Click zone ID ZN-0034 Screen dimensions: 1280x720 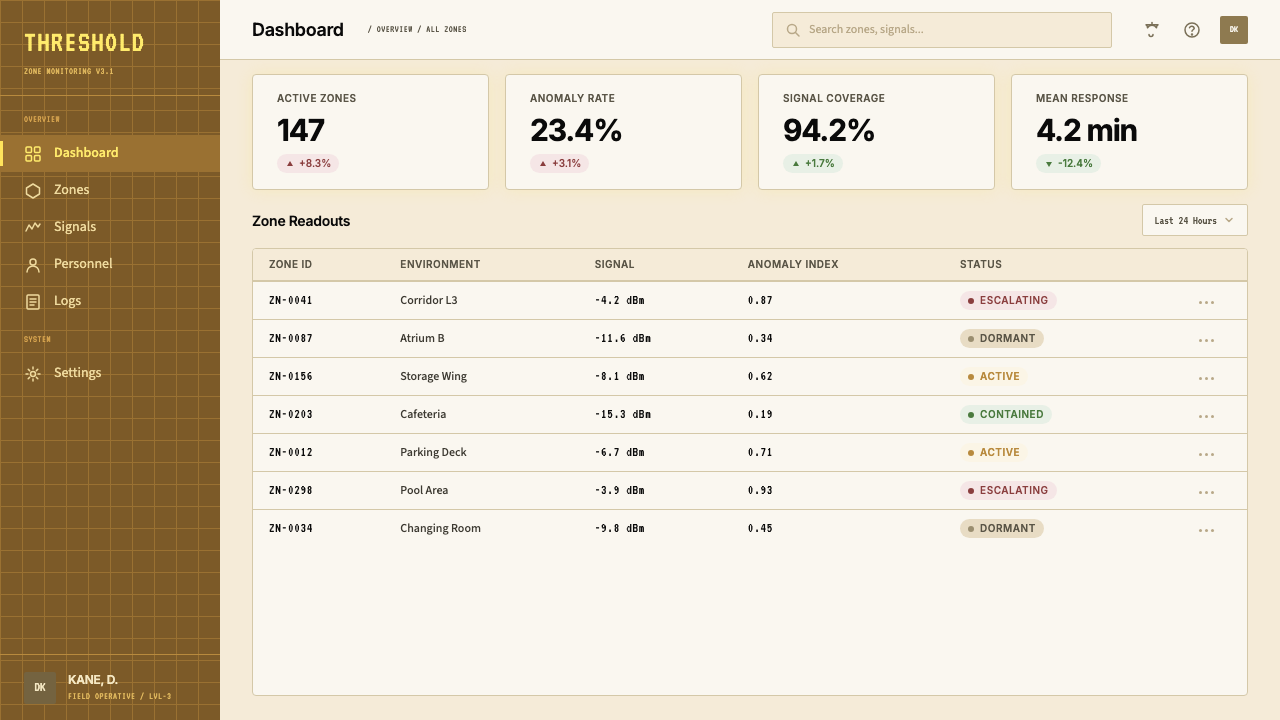click(291, 529)
